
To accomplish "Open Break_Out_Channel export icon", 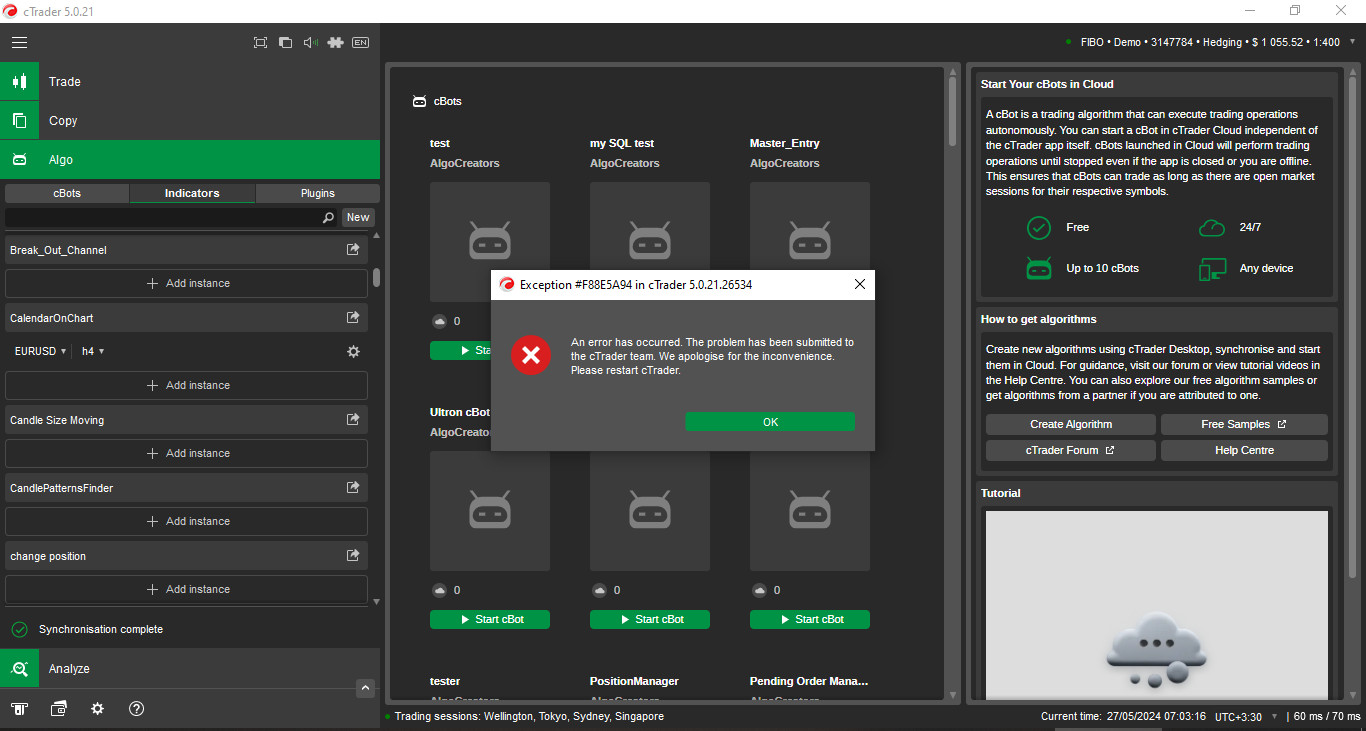I will [x=353, y=250].
